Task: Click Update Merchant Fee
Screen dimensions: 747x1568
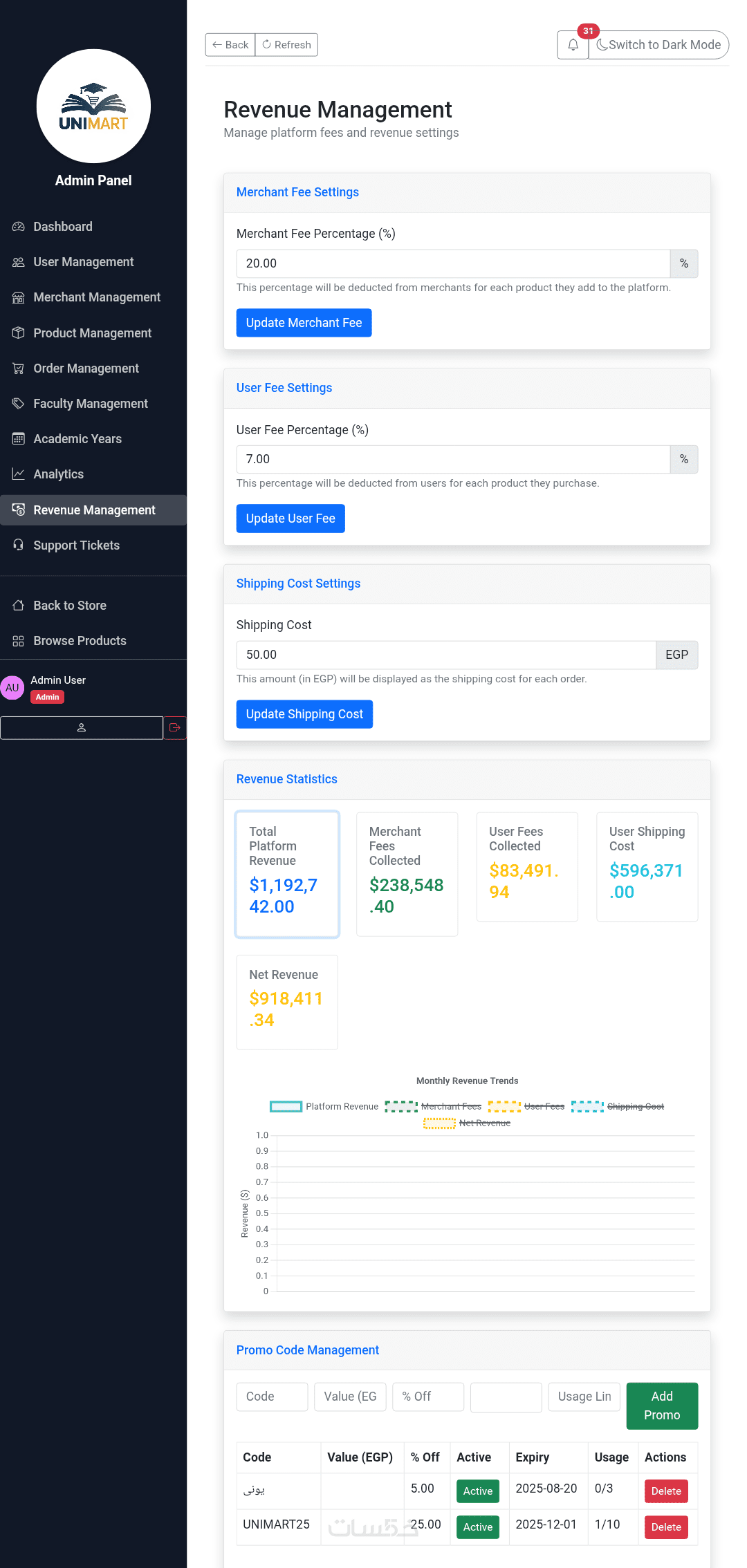Action: [304, 323]
